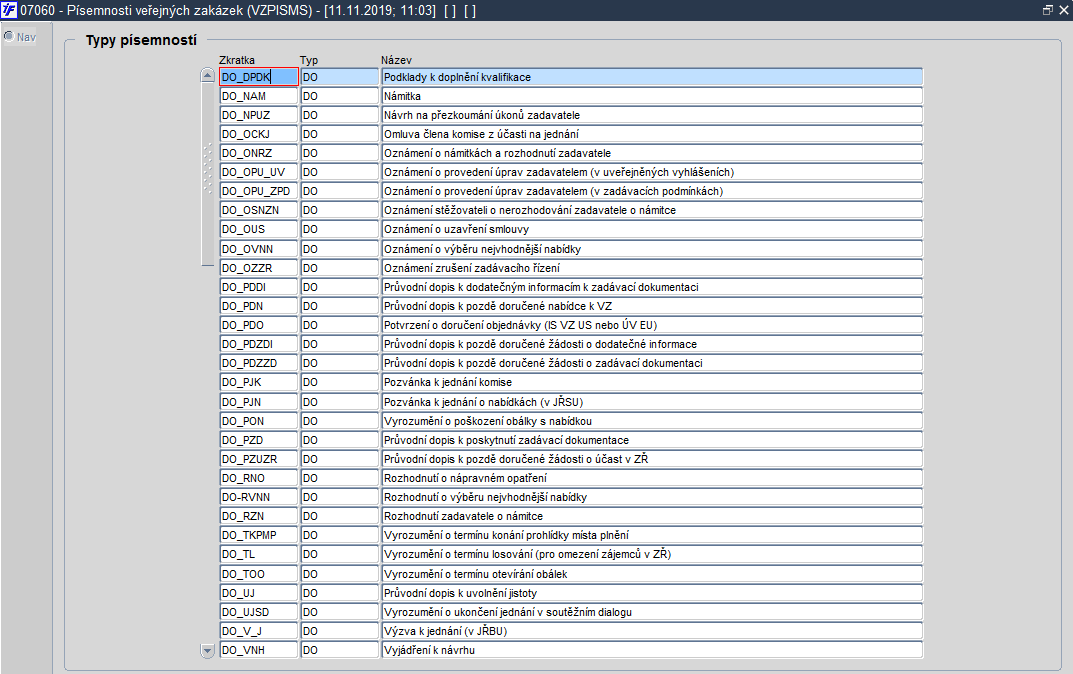Click 'Oznámení o námitkách a rozhodnutí zadavatele'

click(x=652, y=153)
